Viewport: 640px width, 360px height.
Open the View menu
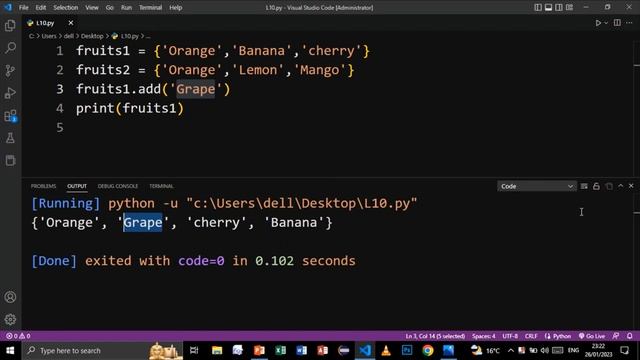coord(91,7)
